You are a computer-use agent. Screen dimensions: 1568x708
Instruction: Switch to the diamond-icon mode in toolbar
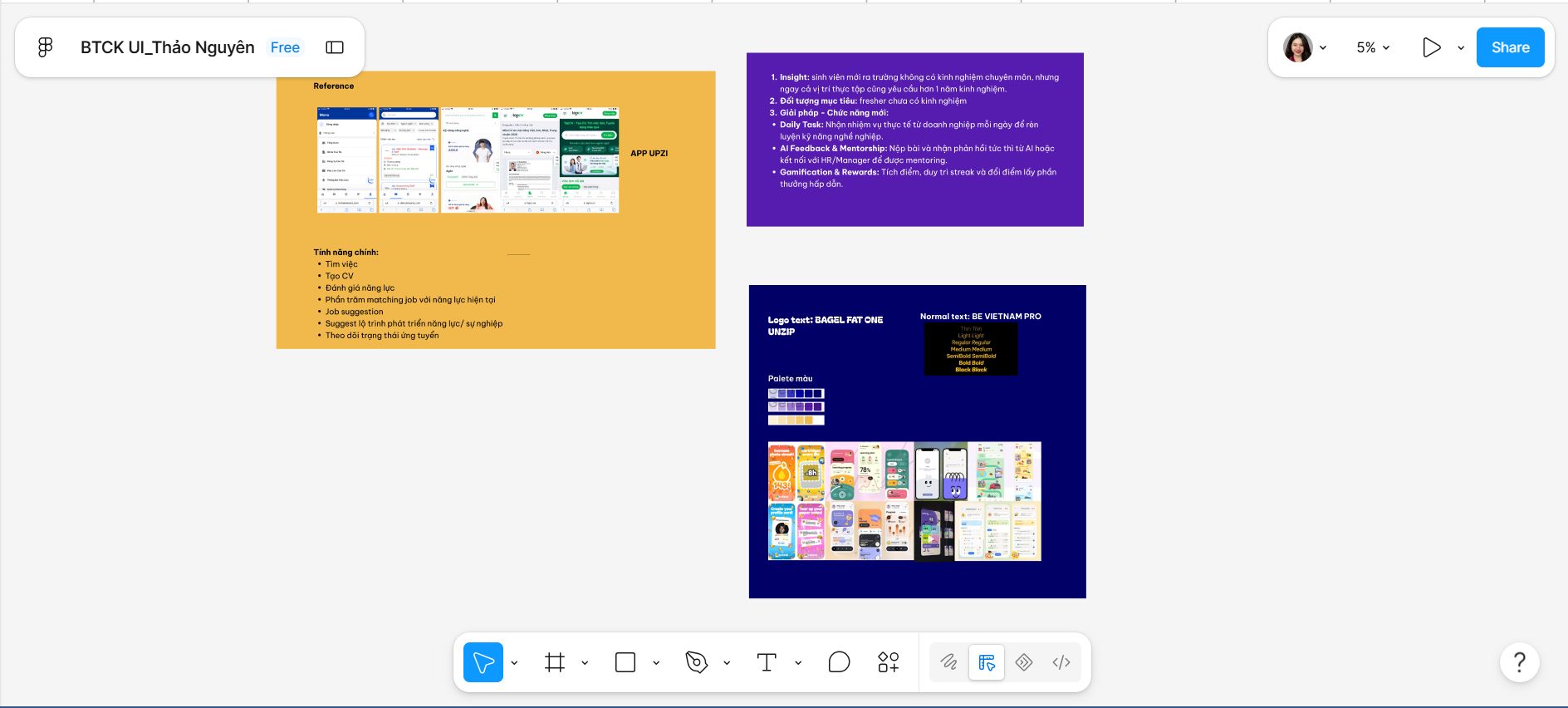click(1024, 662)
